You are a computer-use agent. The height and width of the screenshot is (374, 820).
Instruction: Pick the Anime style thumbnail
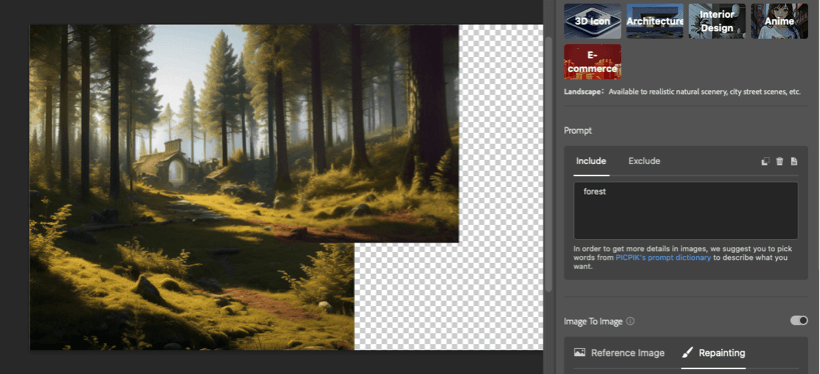pyautogui.click(x=779, y=21)
